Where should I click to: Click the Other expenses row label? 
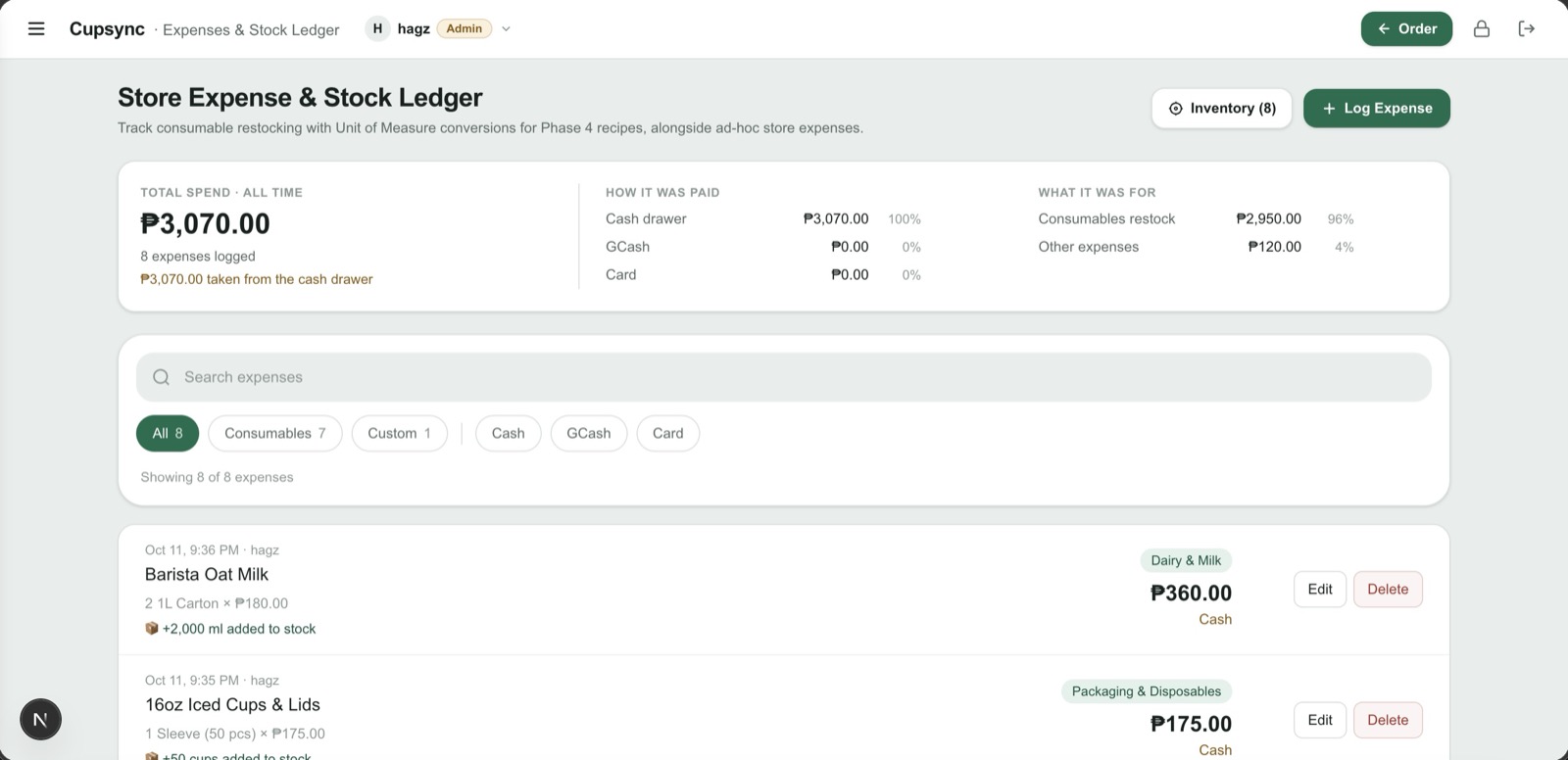point(1089,247)
